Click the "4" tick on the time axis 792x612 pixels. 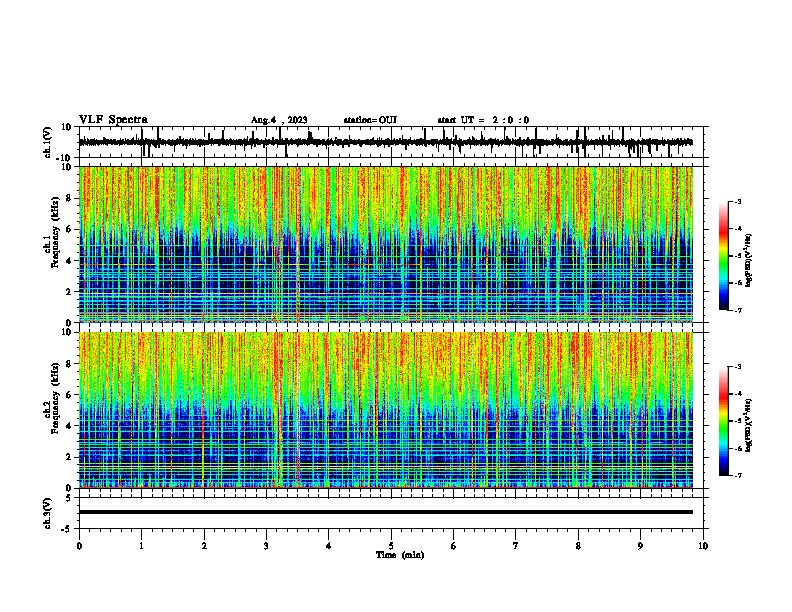coord(329,546)
